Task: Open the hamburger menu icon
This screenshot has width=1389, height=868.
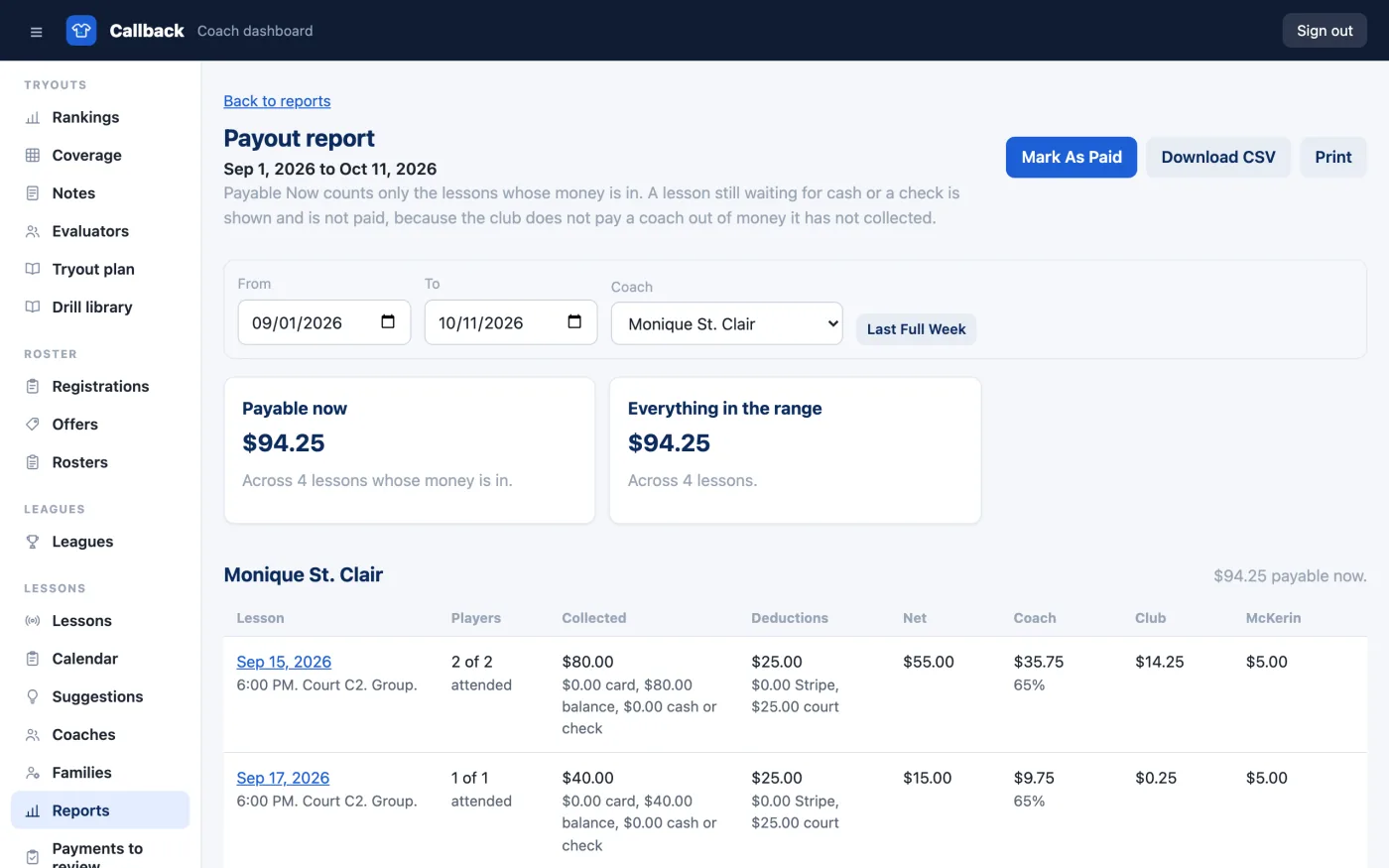Action: click(x=36, y=31)
